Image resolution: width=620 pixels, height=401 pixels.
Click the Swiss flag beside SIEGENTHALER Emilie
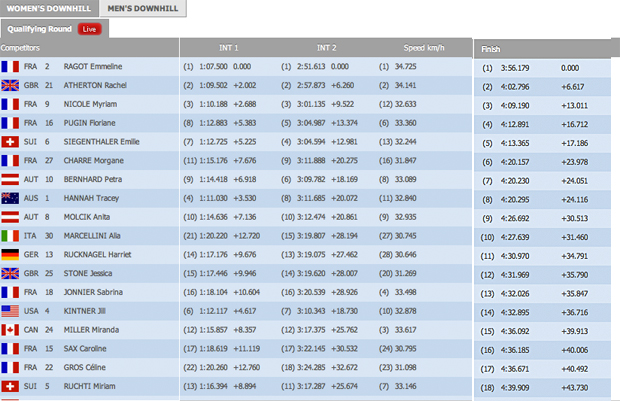point(10,141)
